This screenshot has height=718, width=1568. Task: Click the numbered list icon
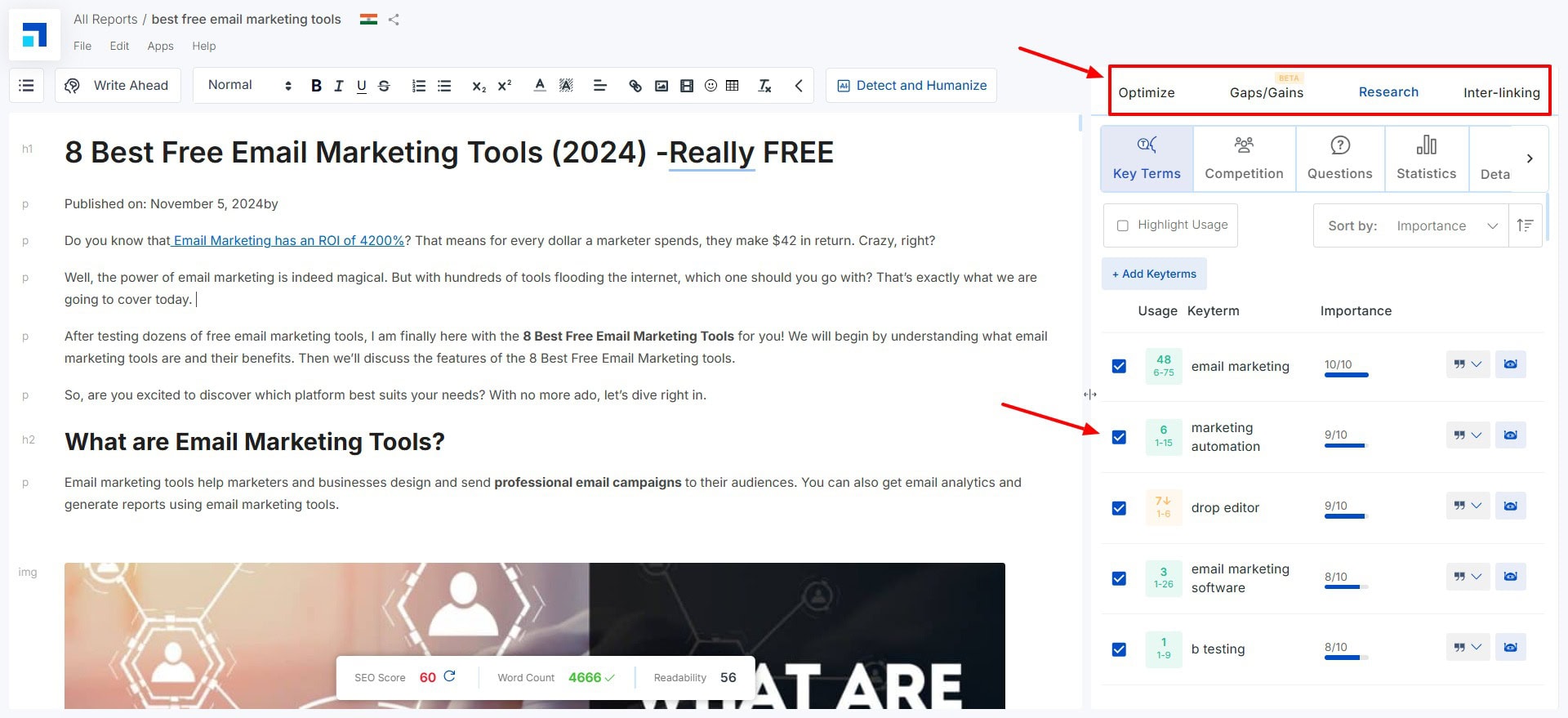[x=419, y=86]
